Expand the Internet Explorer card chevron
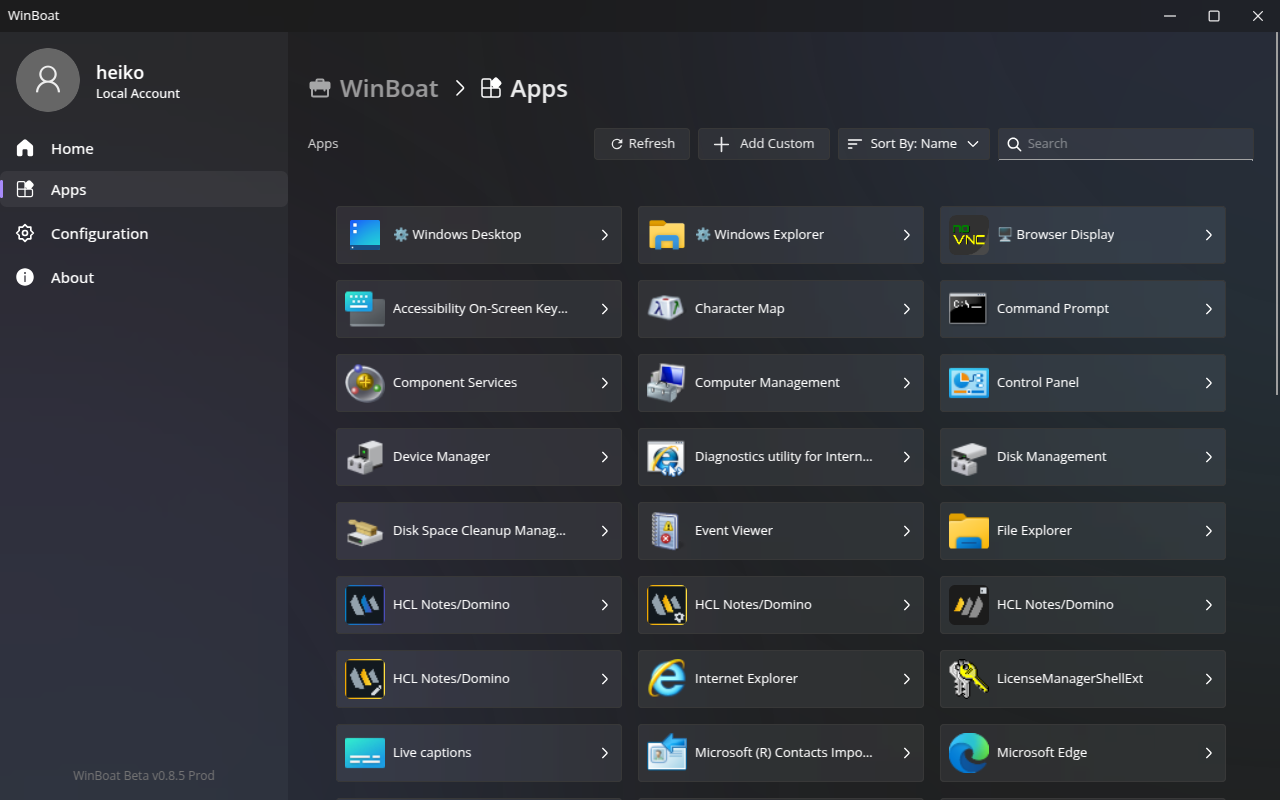 [907, 679]
